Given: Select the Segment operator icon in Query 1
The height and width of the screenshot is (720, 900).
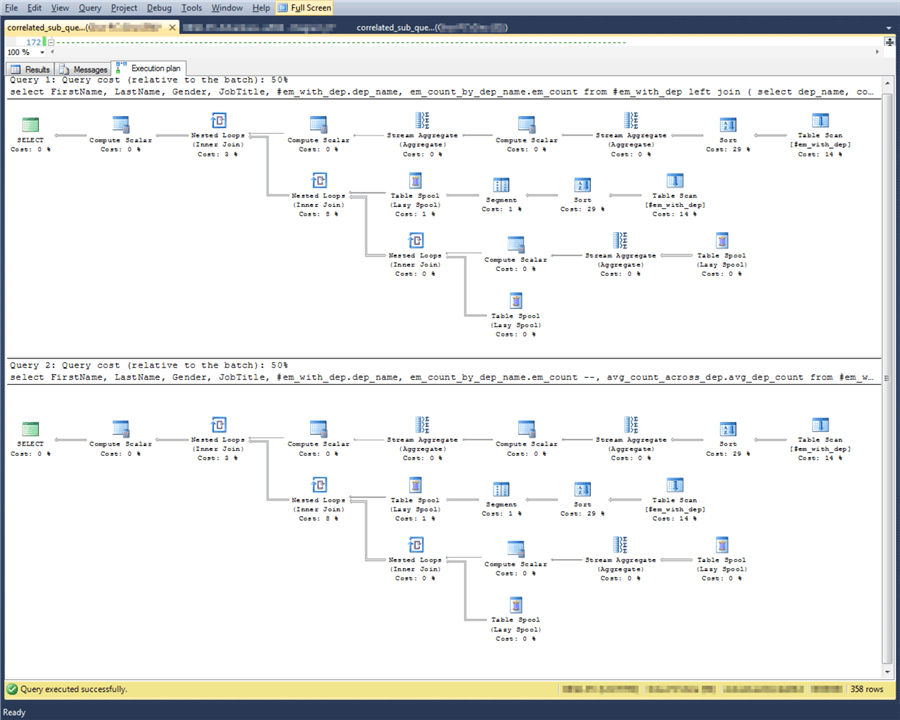Looking at the screenshot, I should (x=501, y=185).
